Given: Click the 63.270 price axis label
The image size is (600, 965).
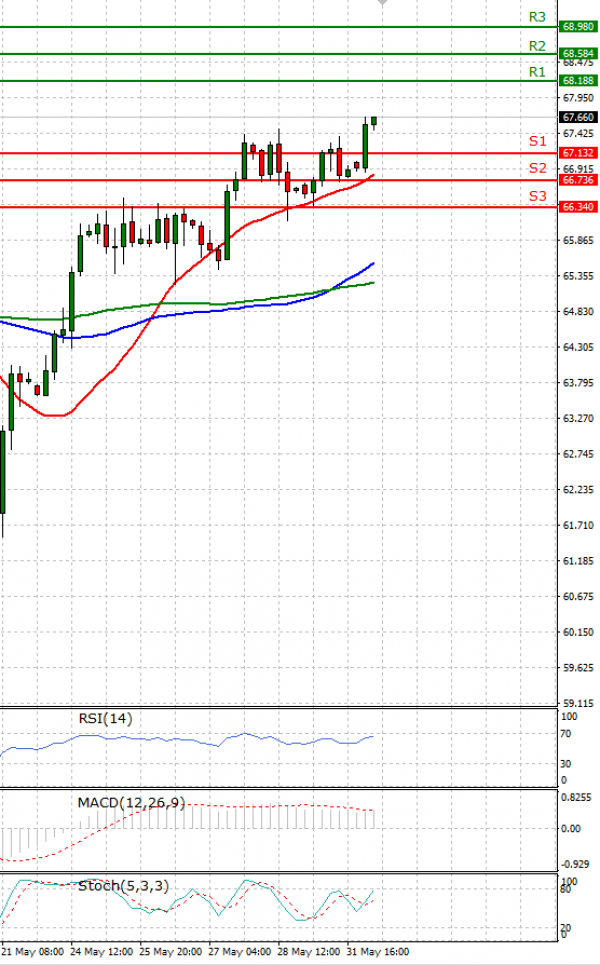Looking at the screenshot, I should point(578,418).
